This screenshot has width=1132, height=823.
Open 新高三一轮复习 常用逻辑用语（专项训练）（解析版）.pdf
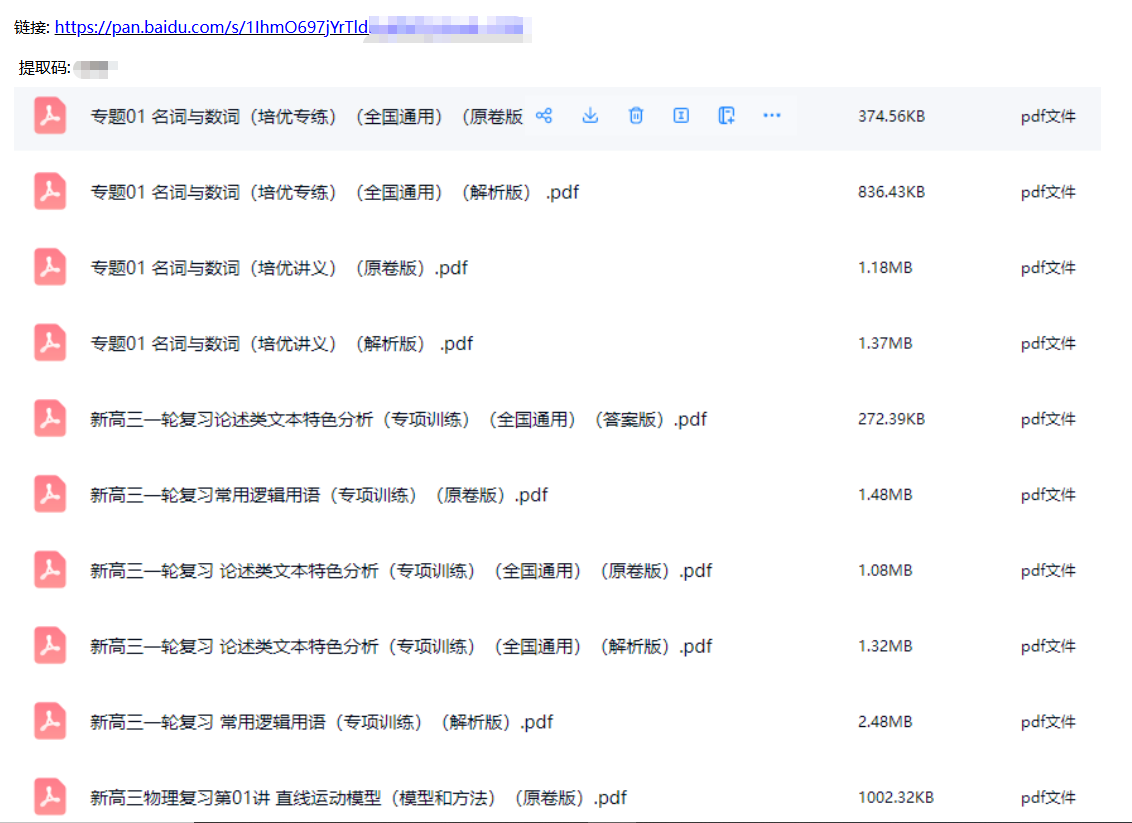[322, 723]
